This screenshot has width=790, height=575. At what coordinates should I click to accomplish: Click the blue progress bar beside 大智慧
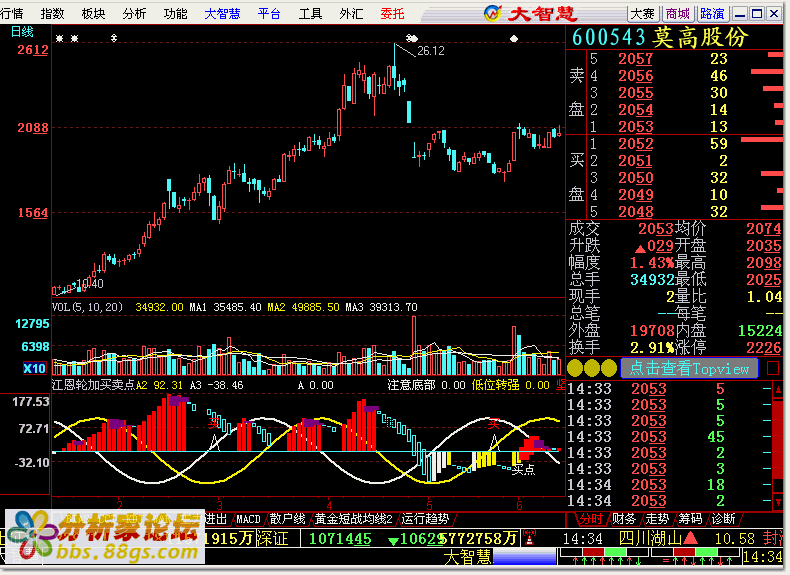[x=524, y=557]
